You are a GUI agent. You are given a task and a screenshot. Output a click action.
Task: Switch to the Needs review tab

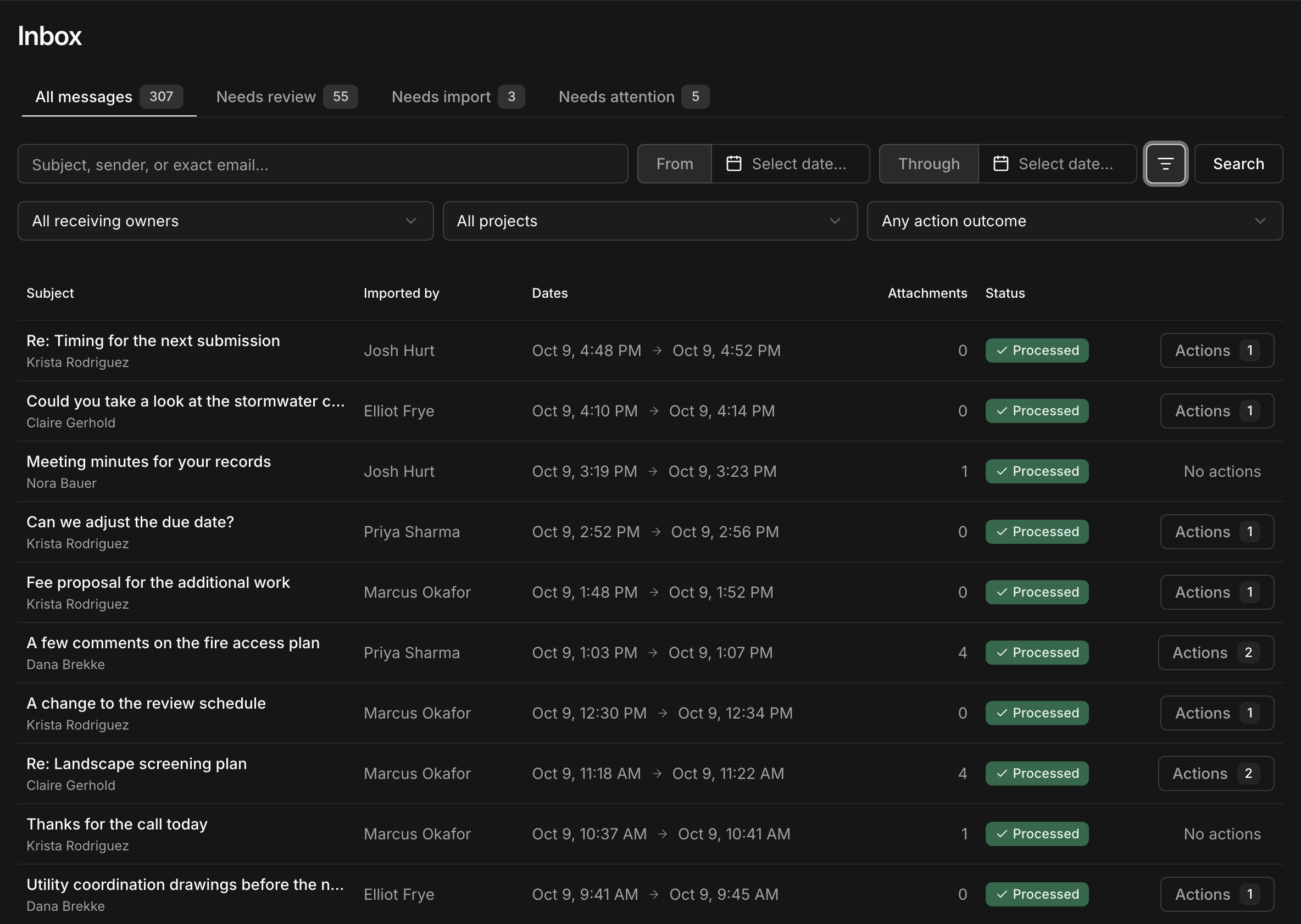click(286, 97)
